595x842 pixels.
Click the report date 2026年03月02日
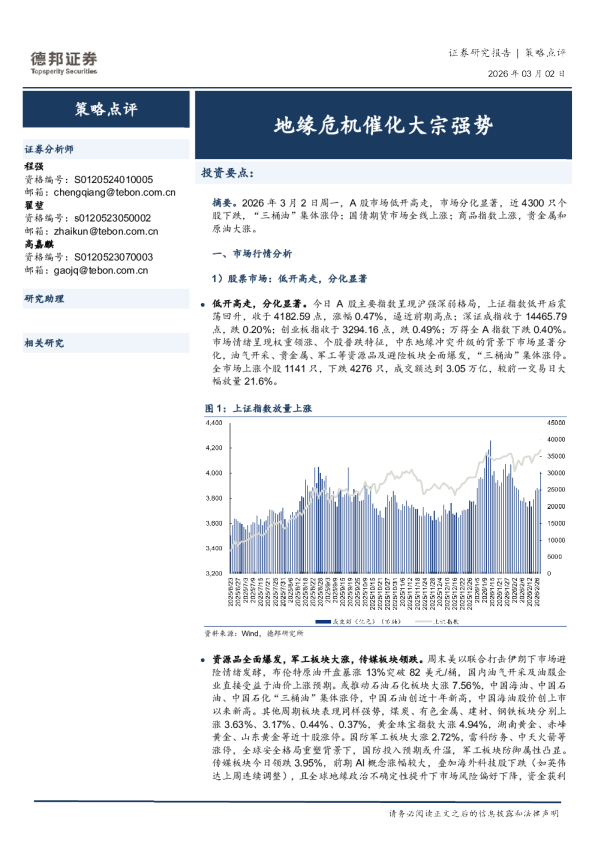click(526, 74)
